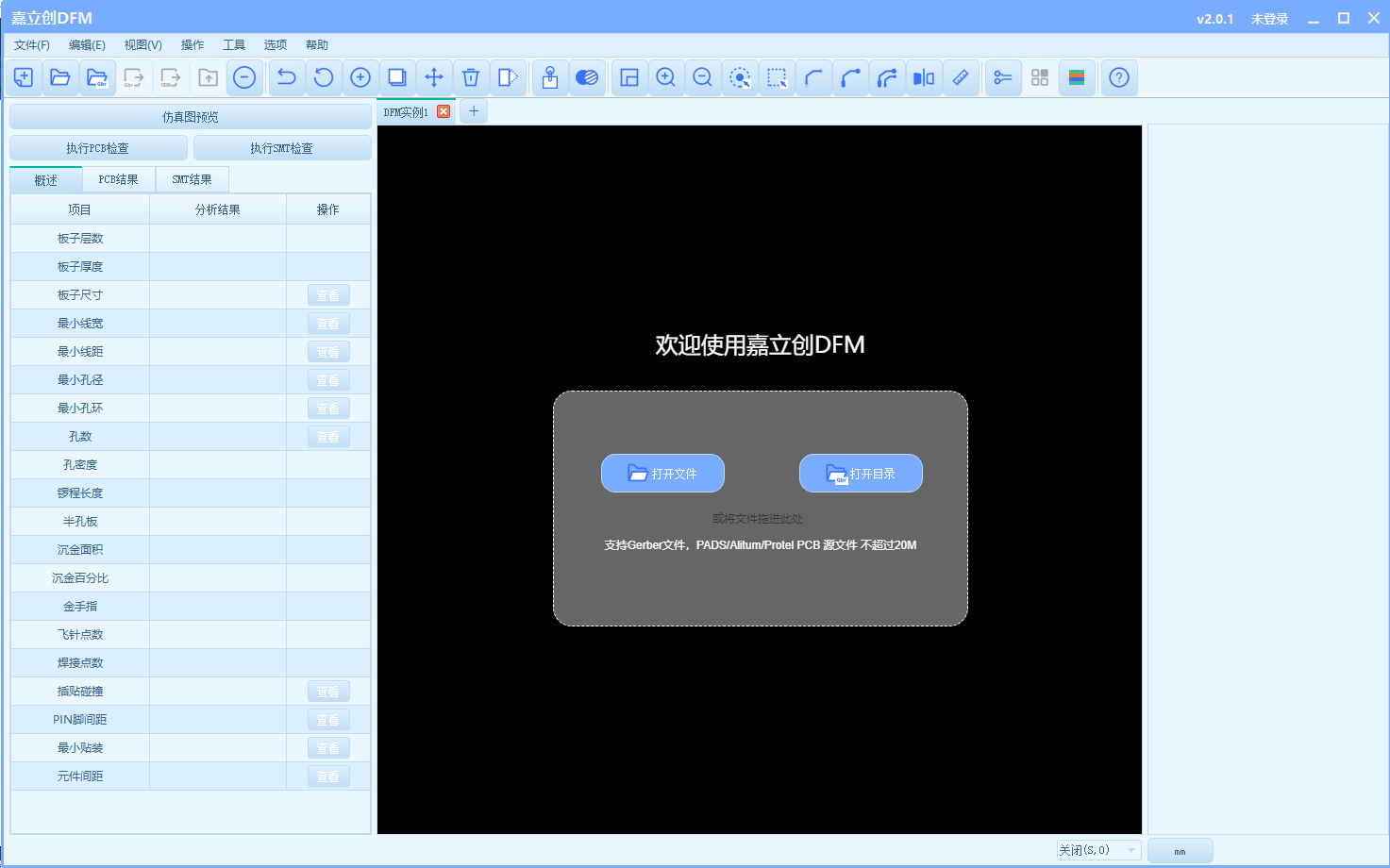The height and width of the screenshot is (868, 1390).
Task: Click the curved trace with endpoint icon
Action: (850, 77)
